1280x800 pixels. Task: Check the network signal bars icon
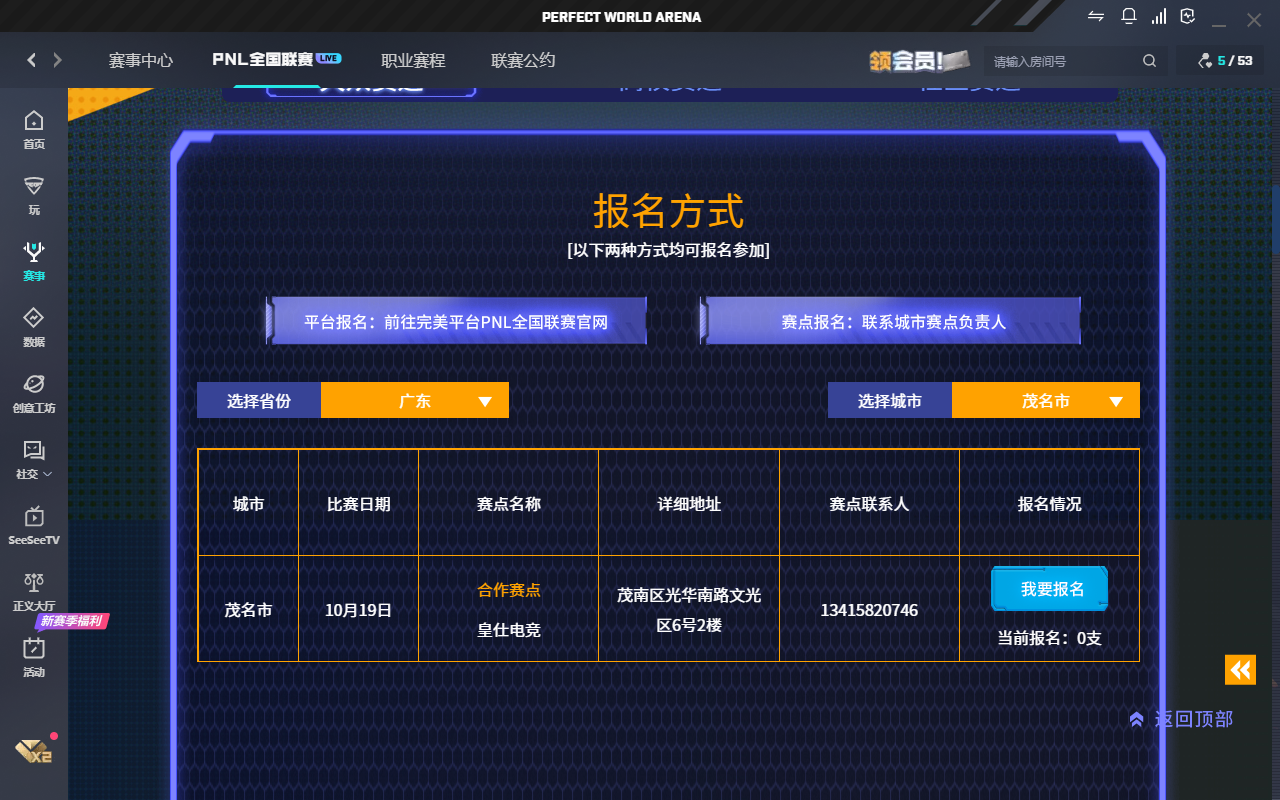pos(1159,16)
